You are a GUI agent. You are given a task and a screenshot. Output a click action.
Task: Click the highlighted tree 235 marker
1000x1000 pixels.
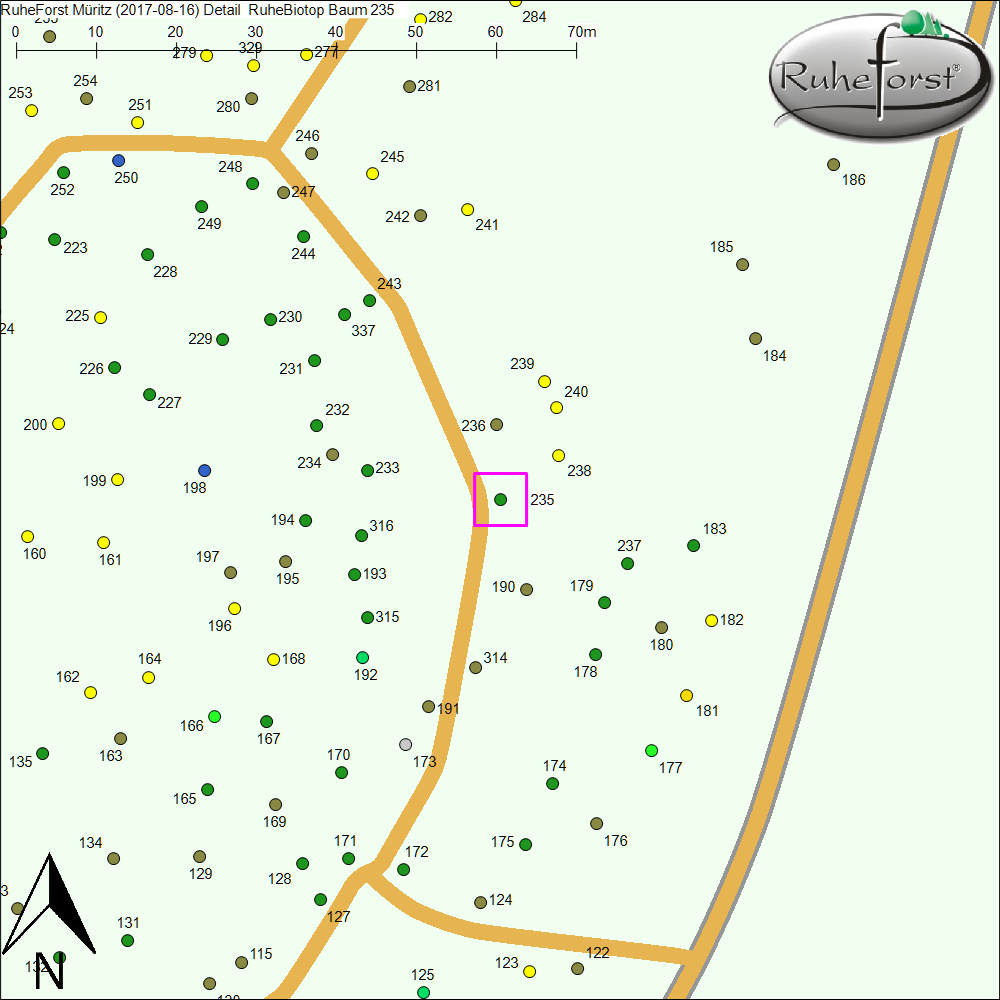501,499
